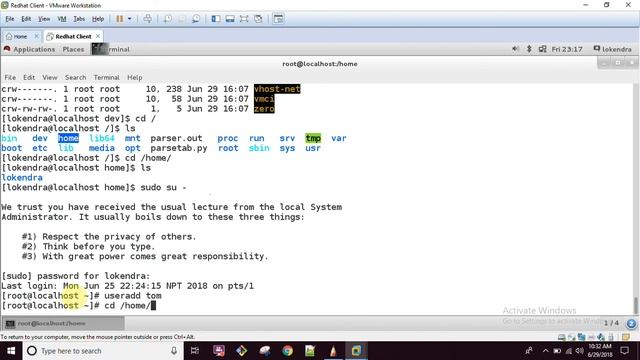
Task: Click the Cortana microphone icon
Action: click(x=174, y=351)
